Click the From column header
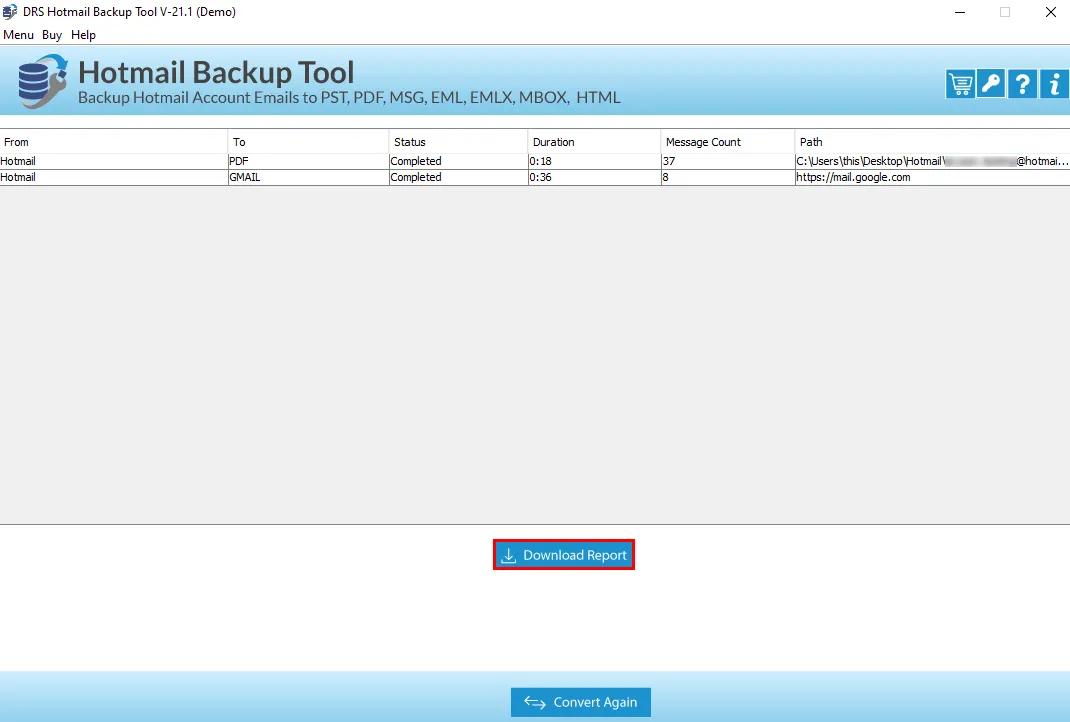Screen dimensions: 1070x722 pos(113,142)
